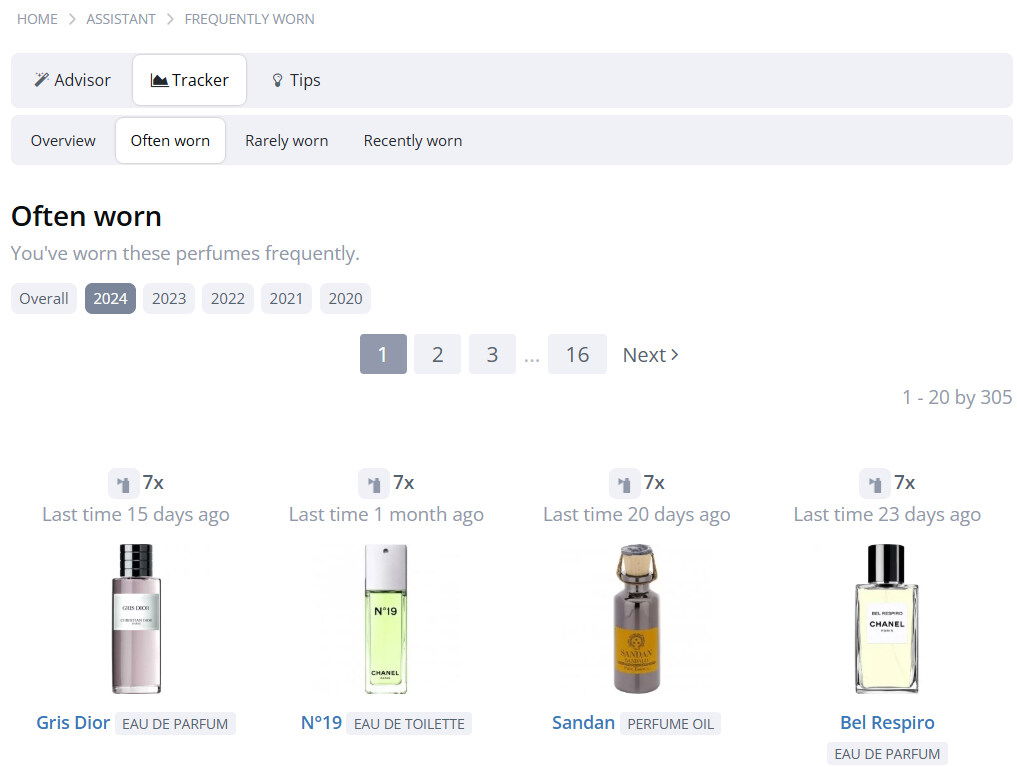Click spray icon above Sandan
The image size is (1017, 767).
pyautogui.click(x=625, y=484)
